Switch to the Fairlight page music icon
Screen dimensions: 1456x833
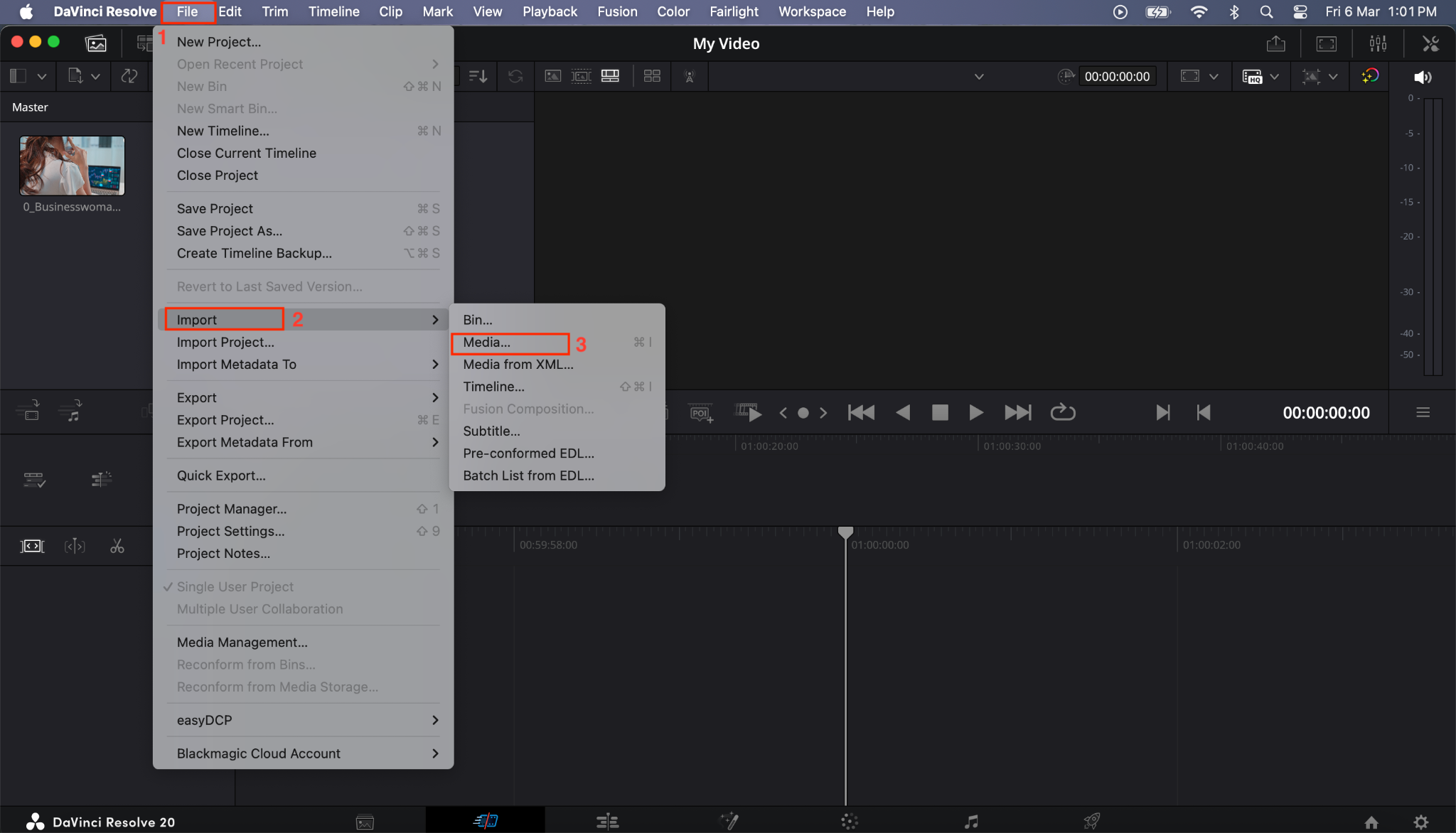coord(970,819)
